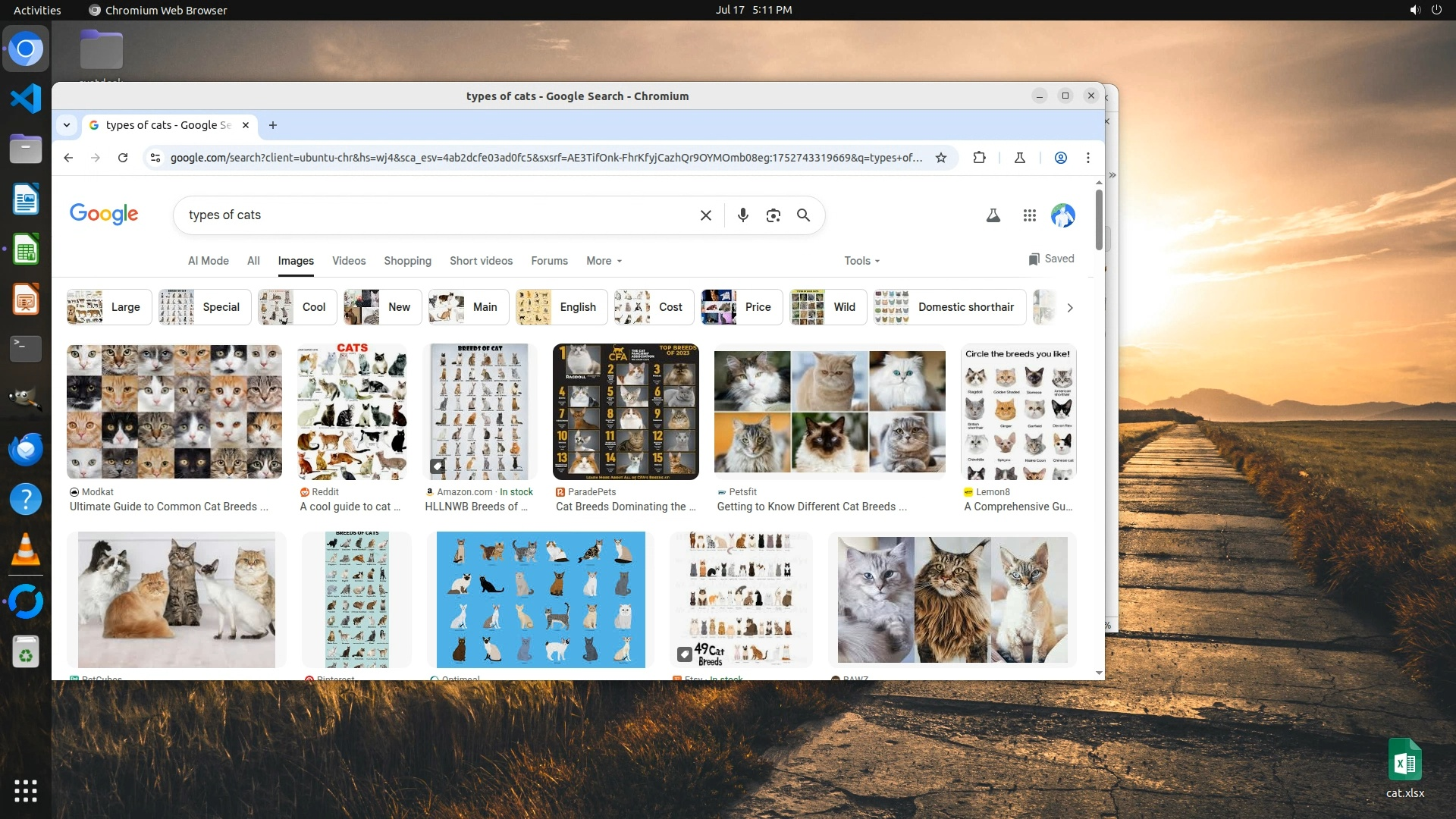Viewport: 1456px width, 819px height.
Task: Open Google Lens image search
Action: pos(773,215)
